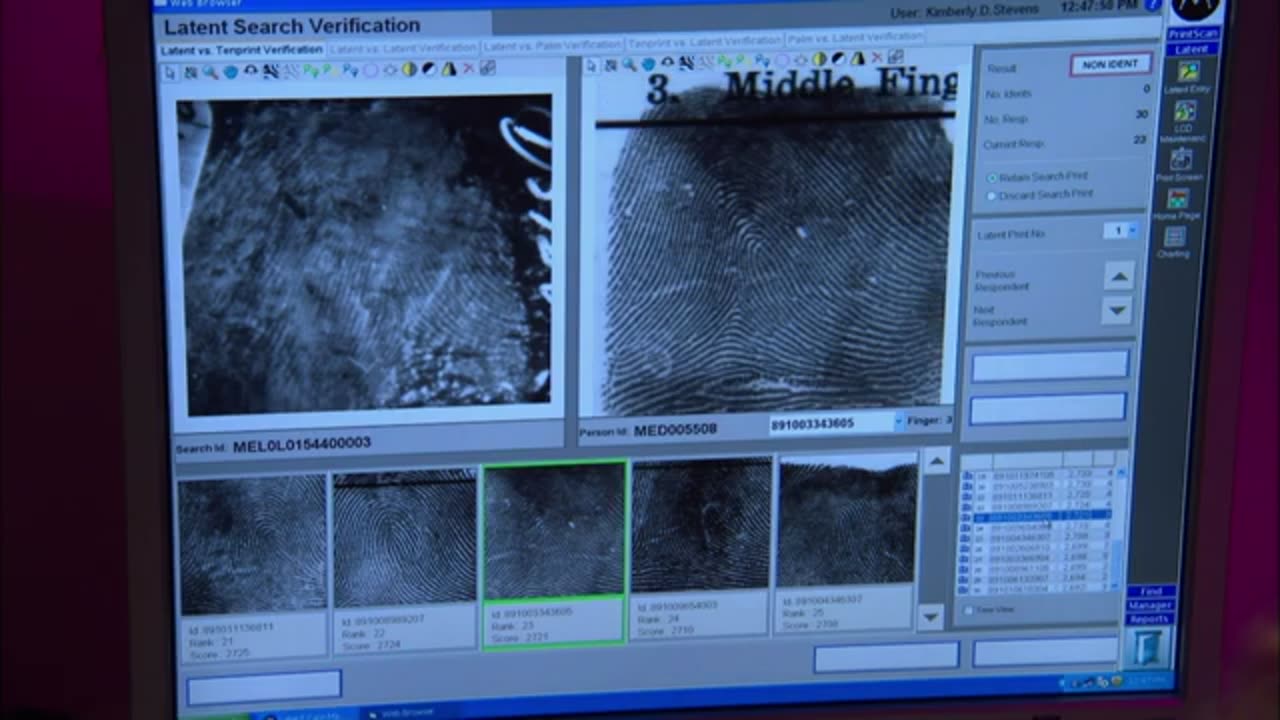The image size is (1280, 720).
Task: Click the last icon in the tenprint image toolbar
Action: [896, 57]
